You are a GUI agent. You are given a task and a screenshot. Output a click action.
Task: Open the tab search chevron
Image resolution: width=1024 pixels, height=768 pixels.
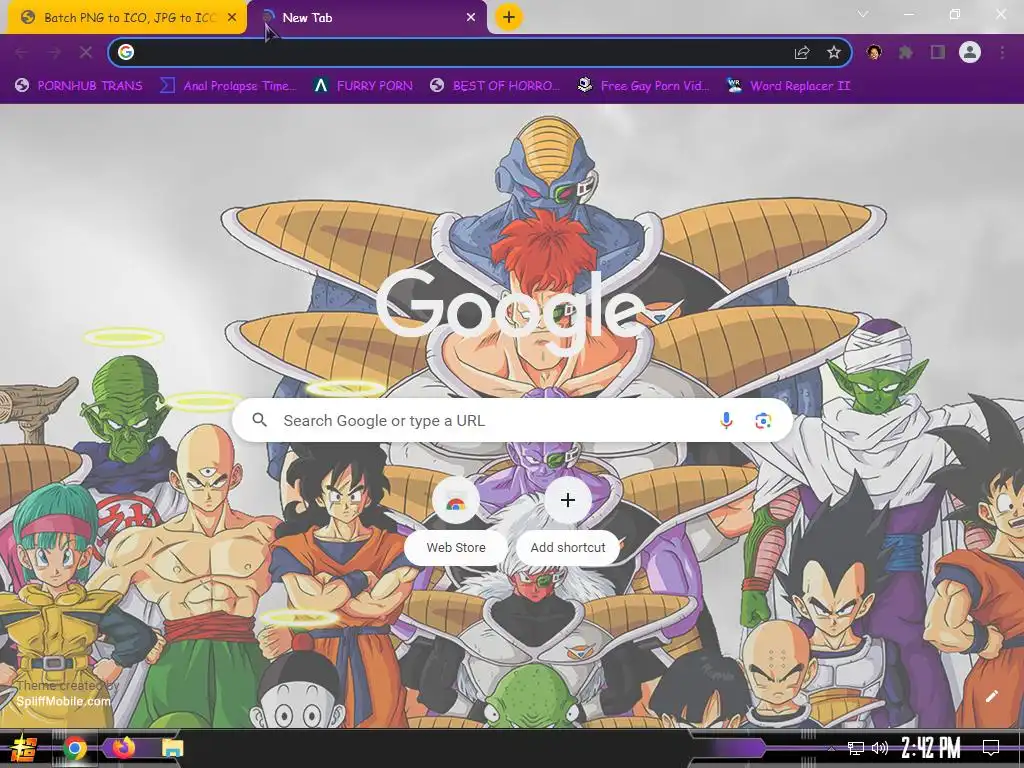863,14
